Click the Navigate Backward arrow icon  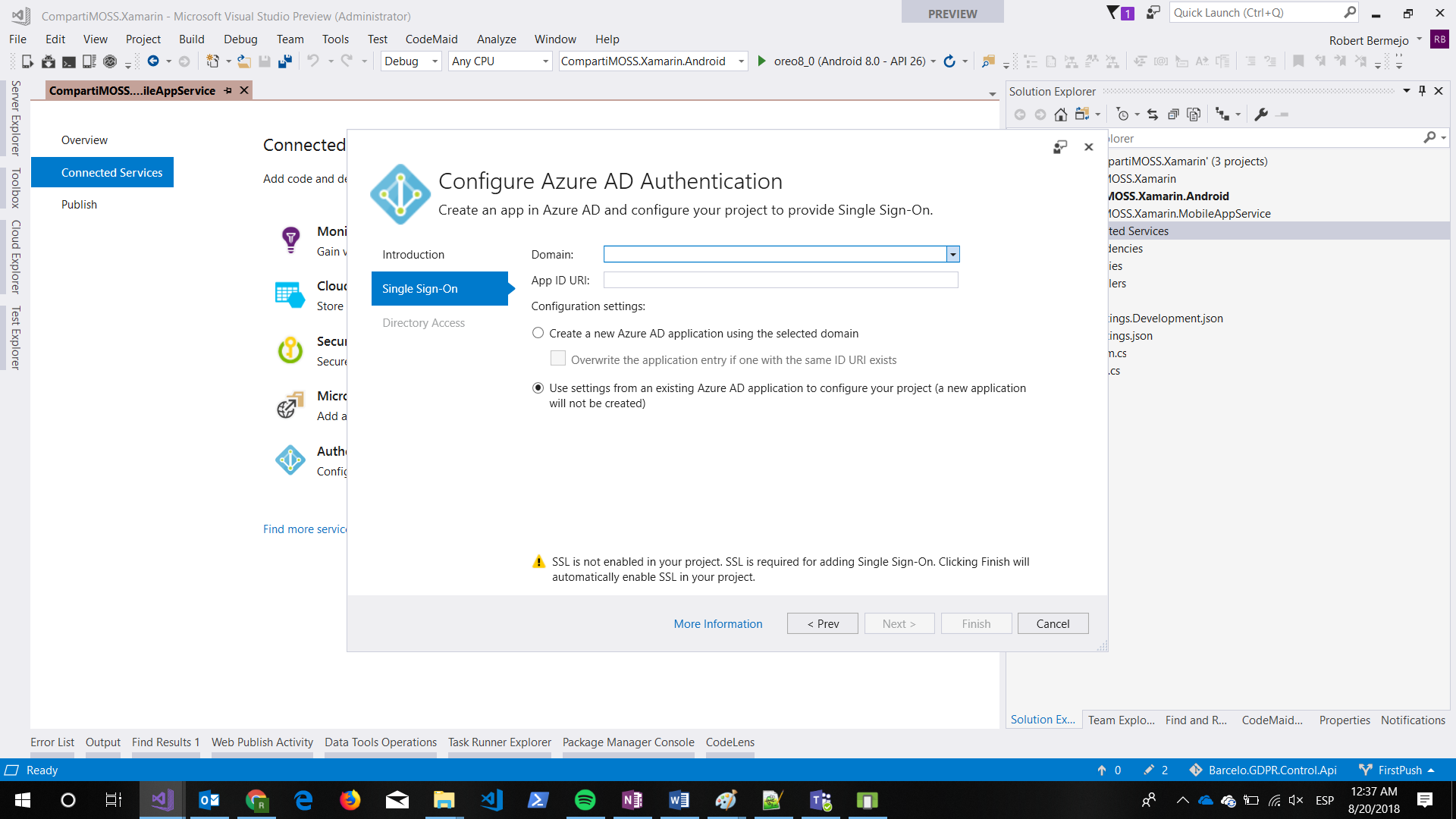click(x=153, y=61)
